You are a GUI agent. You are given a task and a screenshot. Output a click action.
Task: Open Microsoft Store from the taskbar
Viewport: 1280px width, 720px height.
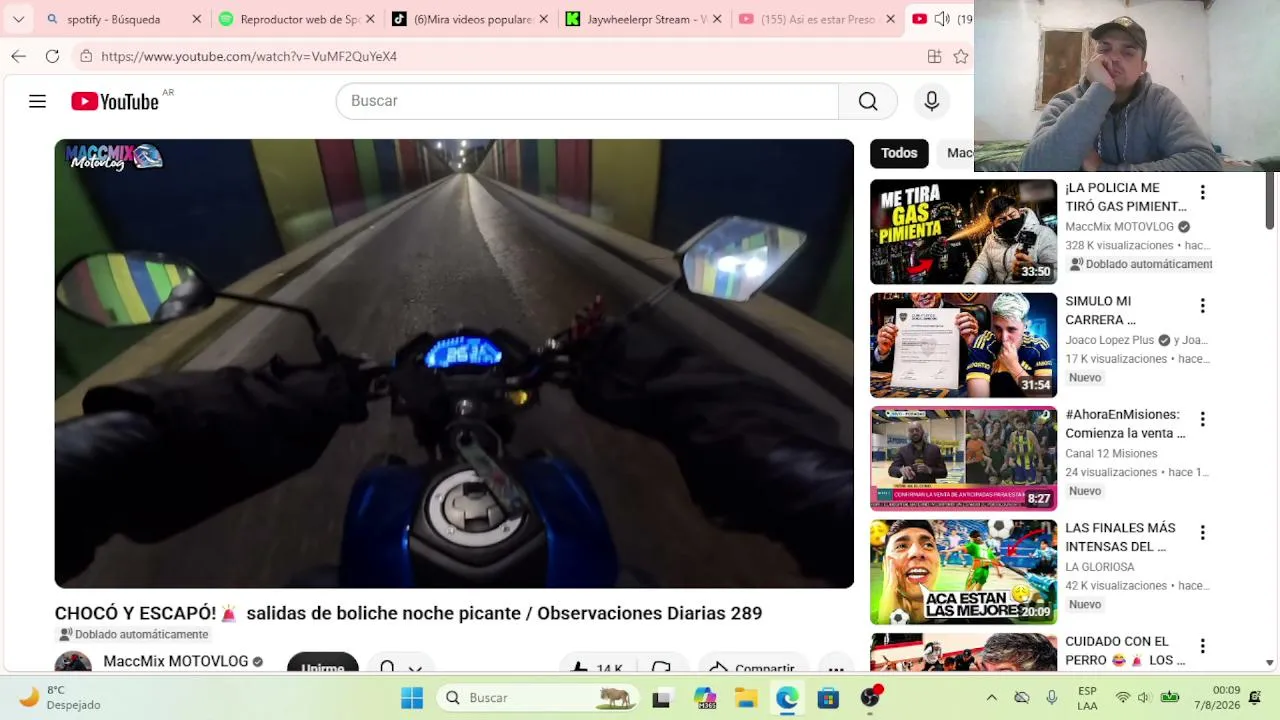tap(828, 698)
